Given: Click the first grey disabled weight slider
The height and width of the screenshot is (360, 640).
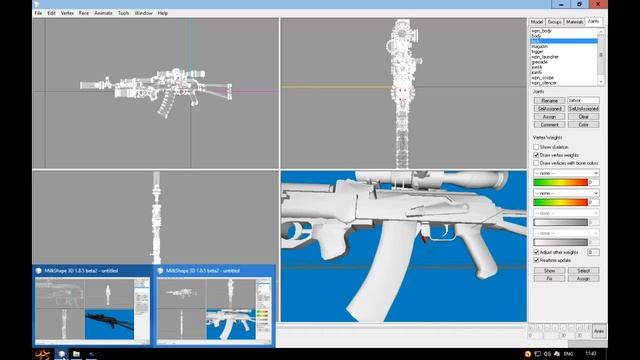Looking at the screenshot, I should click(560, 222).
